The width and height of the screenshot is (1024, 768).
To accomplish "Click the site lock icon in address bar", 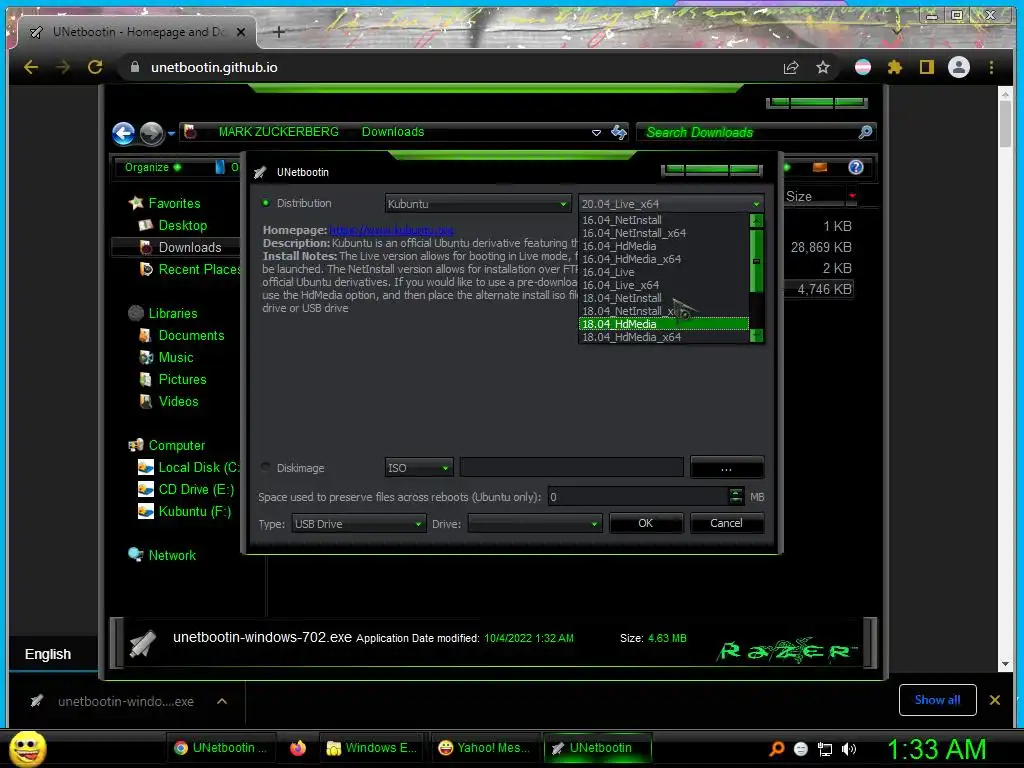I will point(135,67).
